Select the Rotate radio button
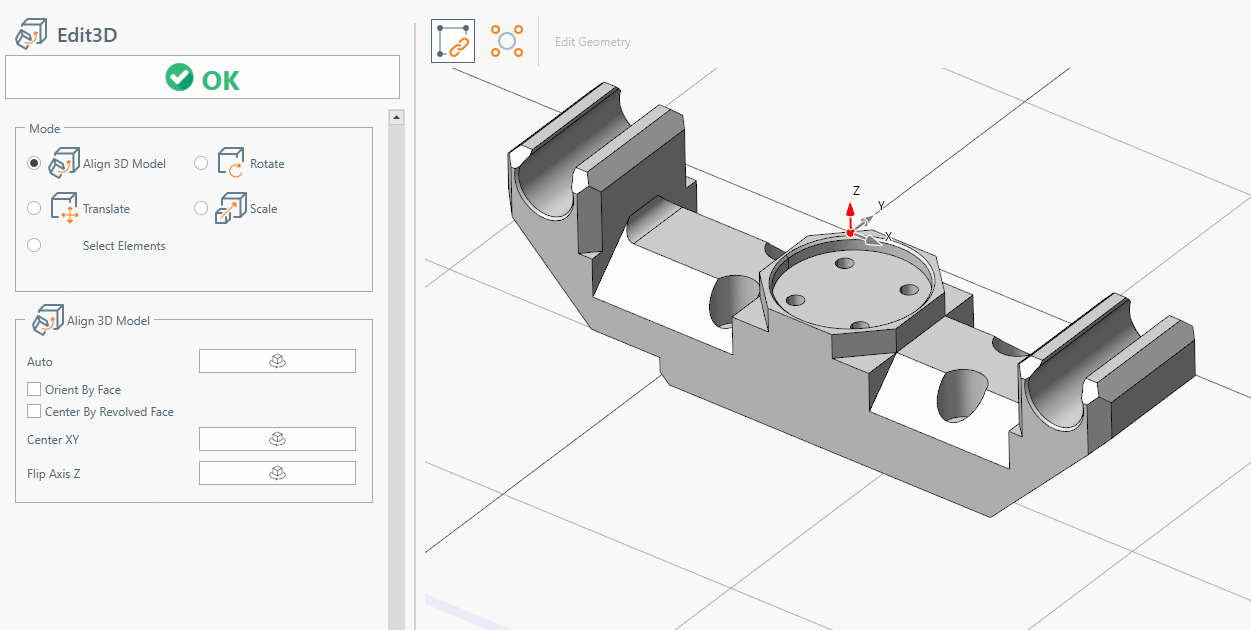The image size is (1251, 630). [x=201, y=163]
